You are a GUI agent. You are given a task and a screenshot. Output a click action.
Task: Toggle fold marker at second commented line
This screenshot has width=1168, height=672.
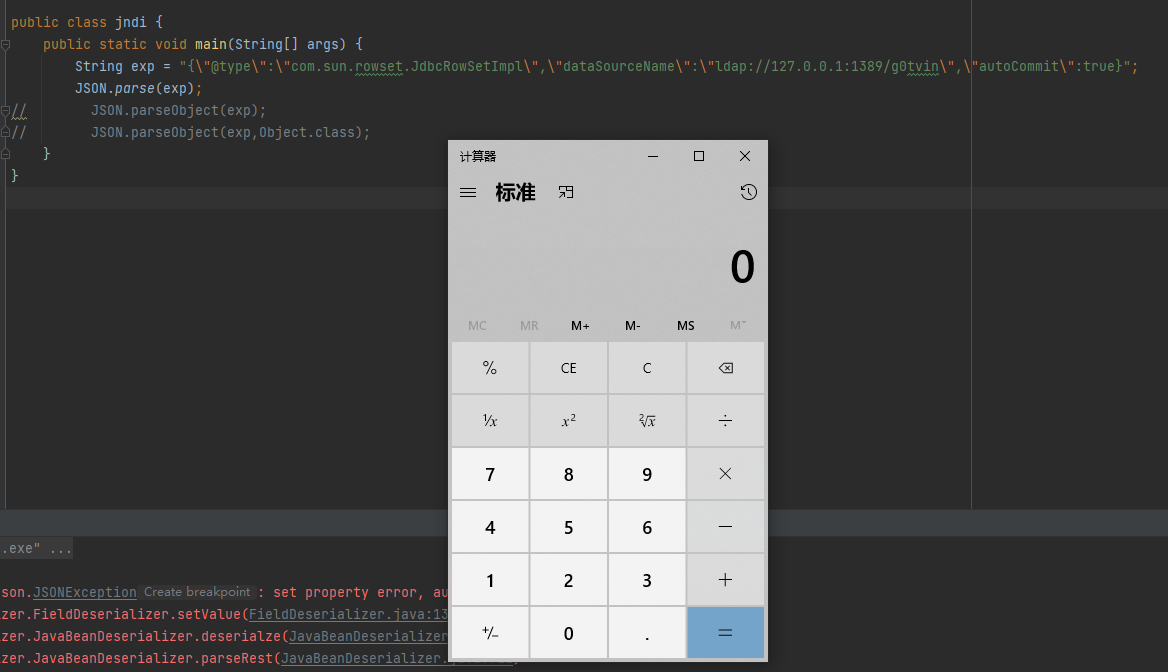pyautogui.click(x=5, y=133)
